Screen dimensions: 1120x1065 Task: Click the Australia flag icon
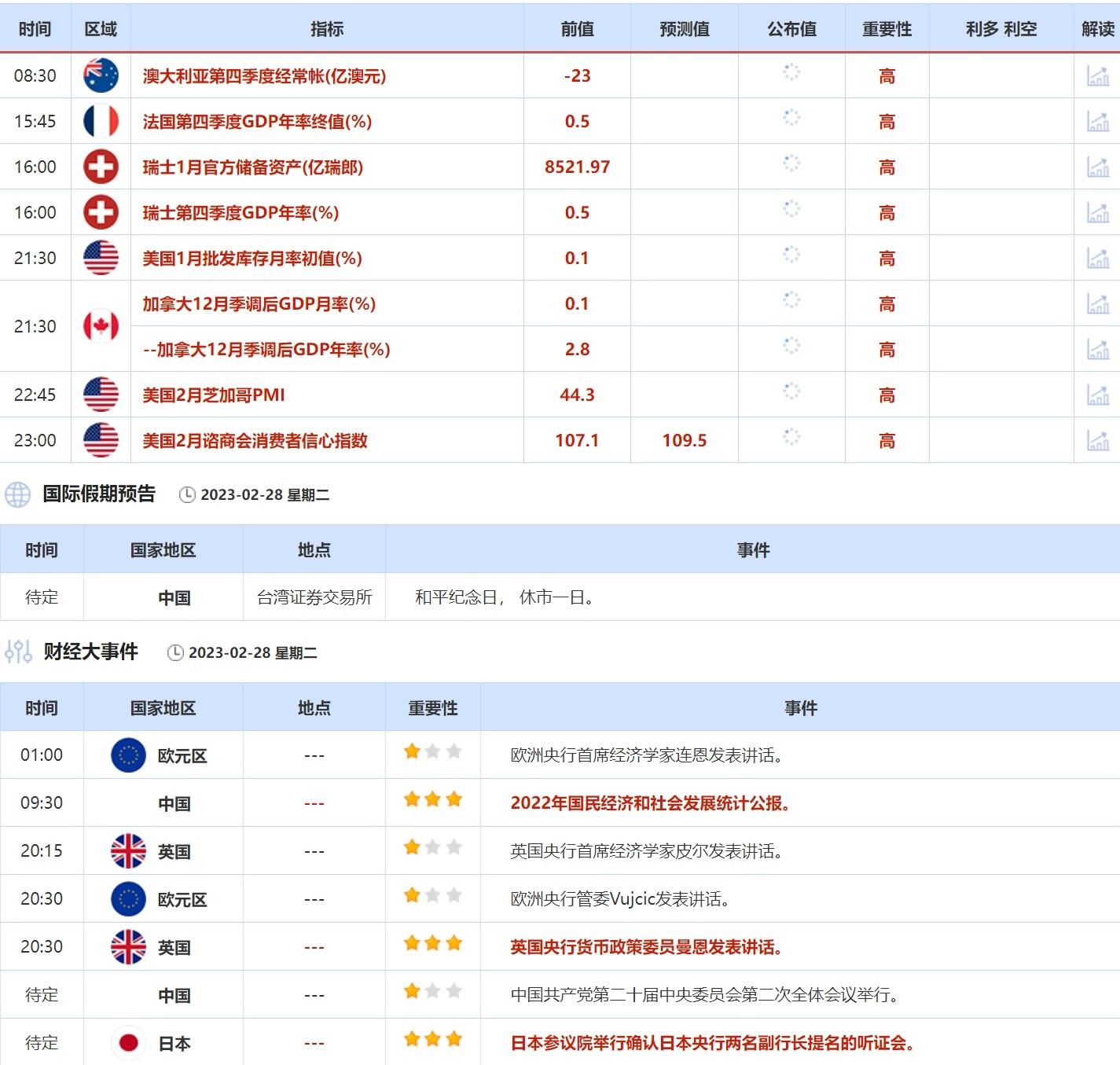pos(101,75)
